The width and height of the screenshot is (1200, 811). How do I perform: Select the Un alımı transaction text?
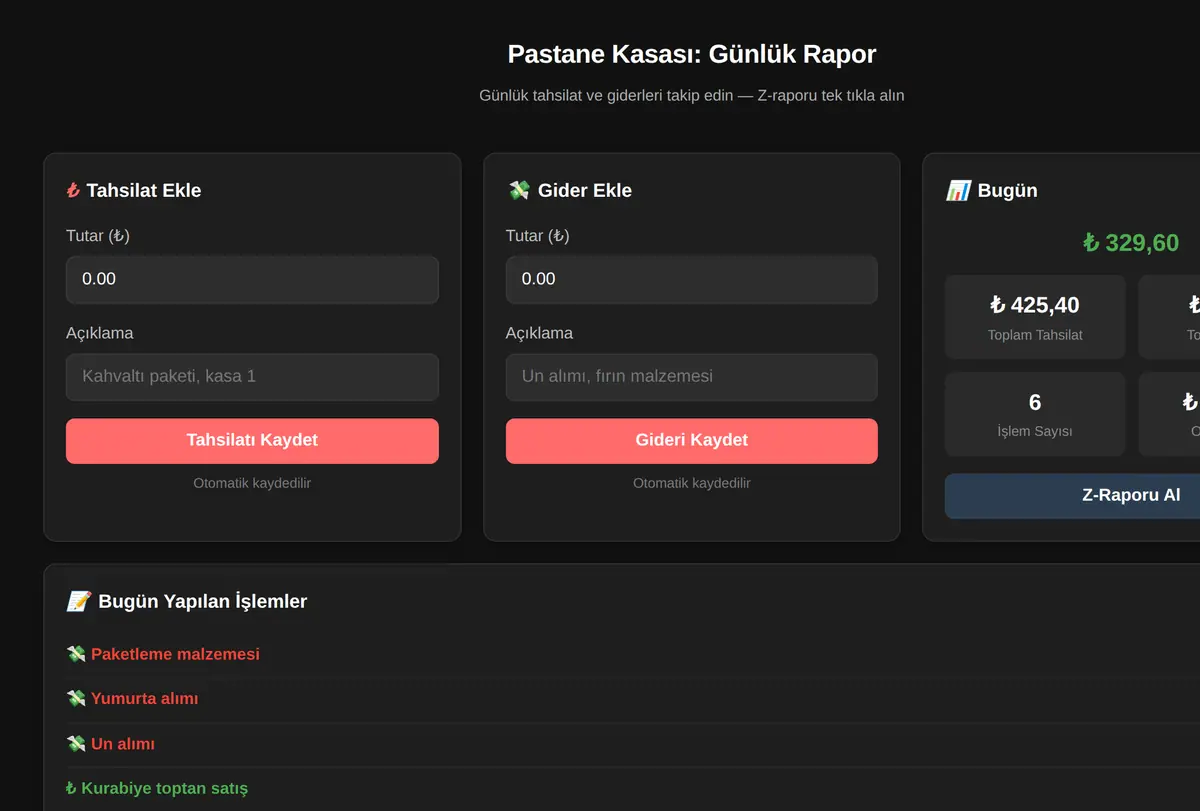coord(123,744)
